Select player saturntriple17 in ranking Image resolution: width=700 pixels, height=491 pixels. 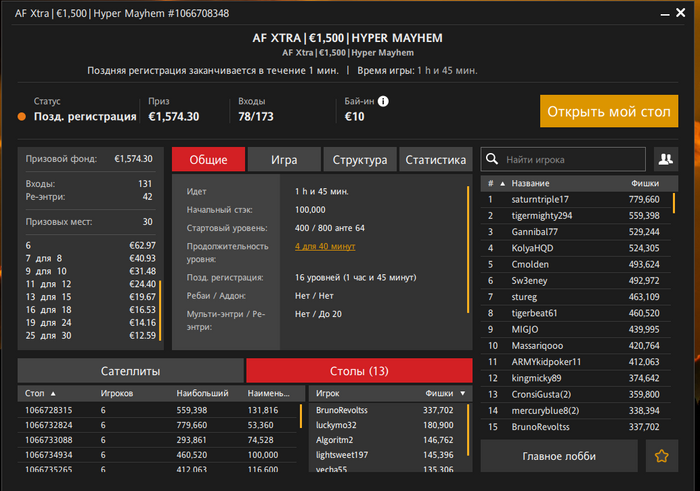click(x=576, y=200)
